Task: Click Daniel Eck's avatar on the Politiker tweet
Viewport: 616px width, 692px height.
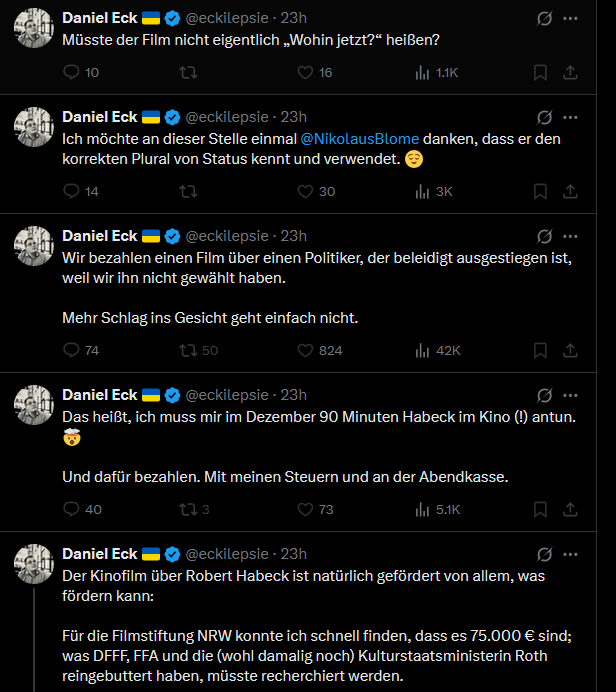Action: pyautogui.click(x=34, y=247)
